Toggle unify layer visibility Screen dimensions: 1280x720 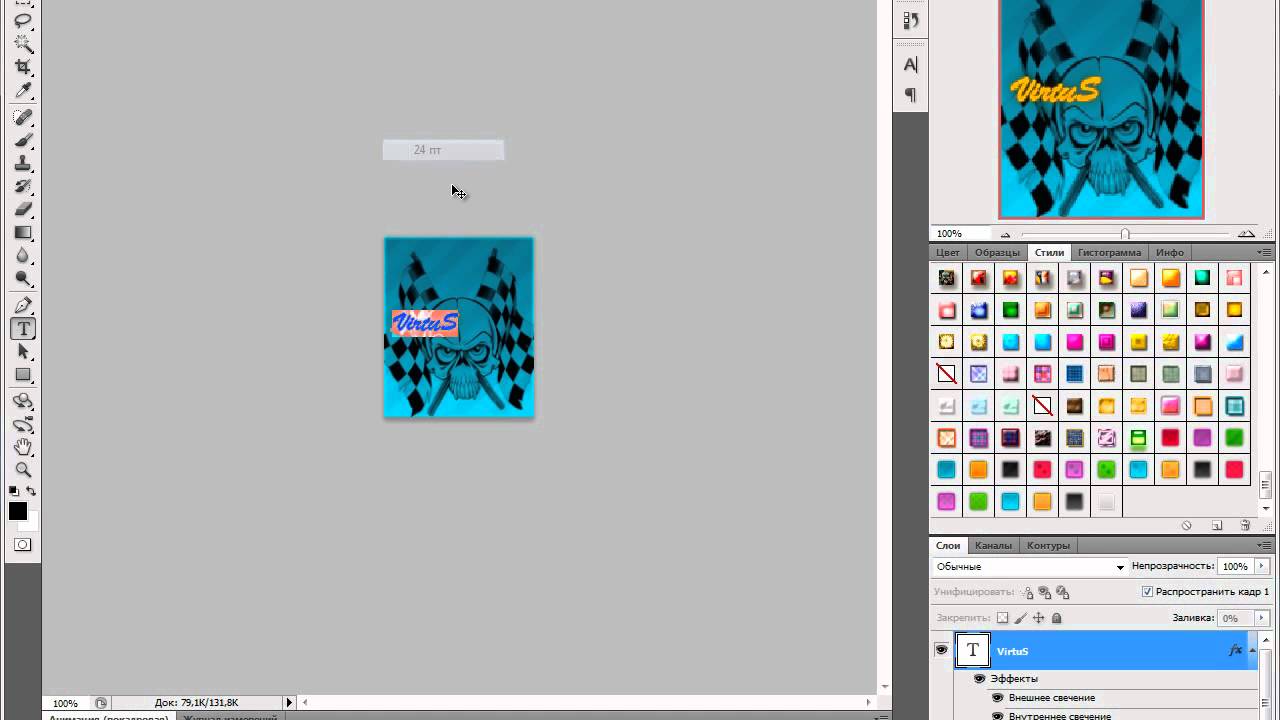[x=1045, y=592]
